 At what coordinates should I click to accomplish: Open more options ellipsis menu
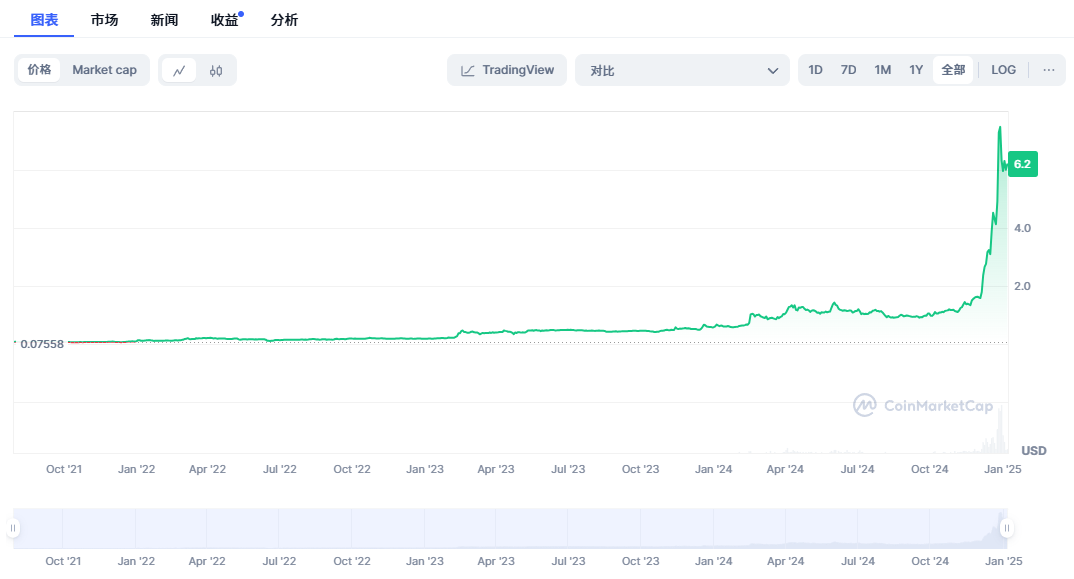click(x=1048, y=70)
